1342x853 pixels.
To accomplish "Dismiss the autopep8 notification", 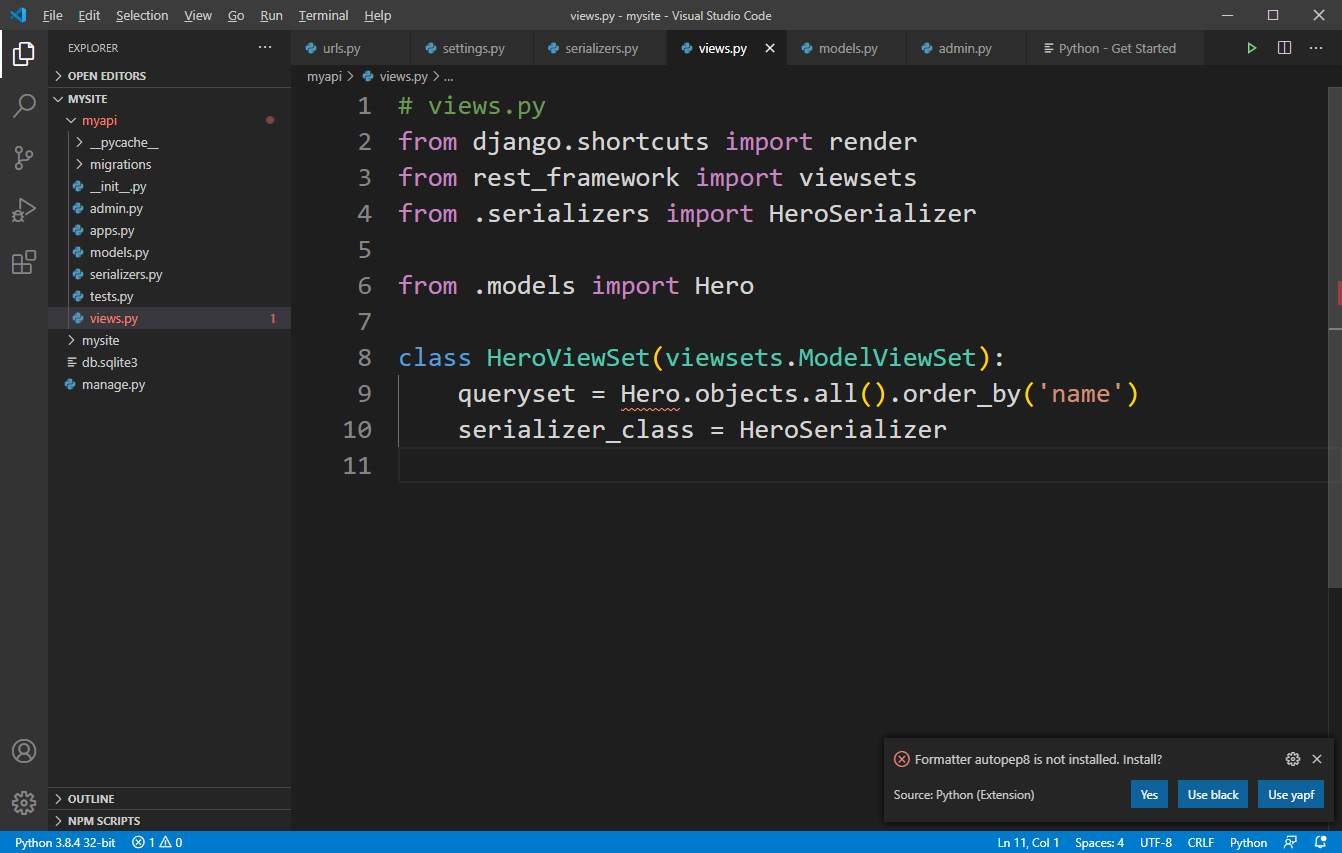I will [x=1317, y=759].
